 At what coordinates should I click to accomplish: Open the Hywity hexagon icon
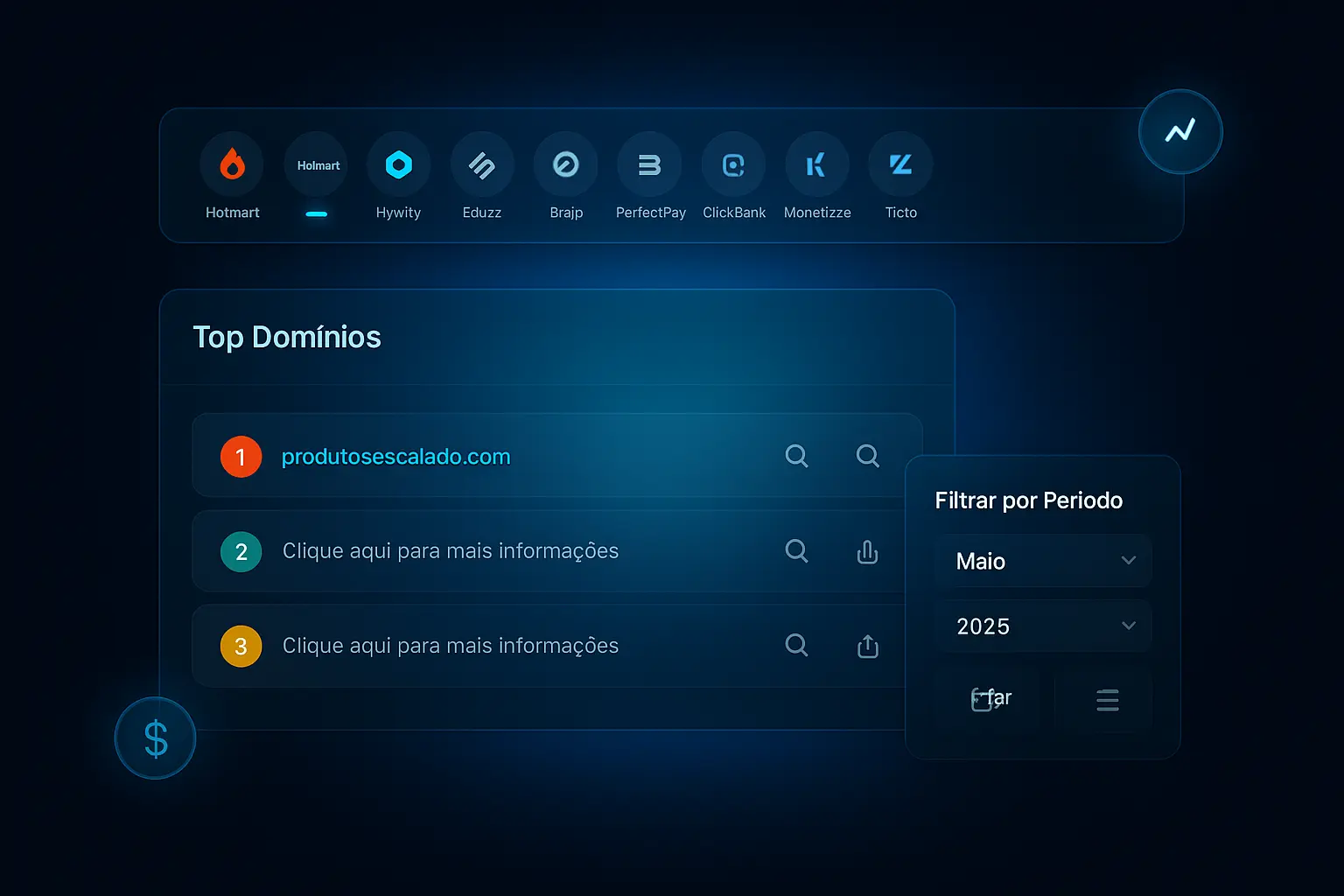[x=398, y=164]
